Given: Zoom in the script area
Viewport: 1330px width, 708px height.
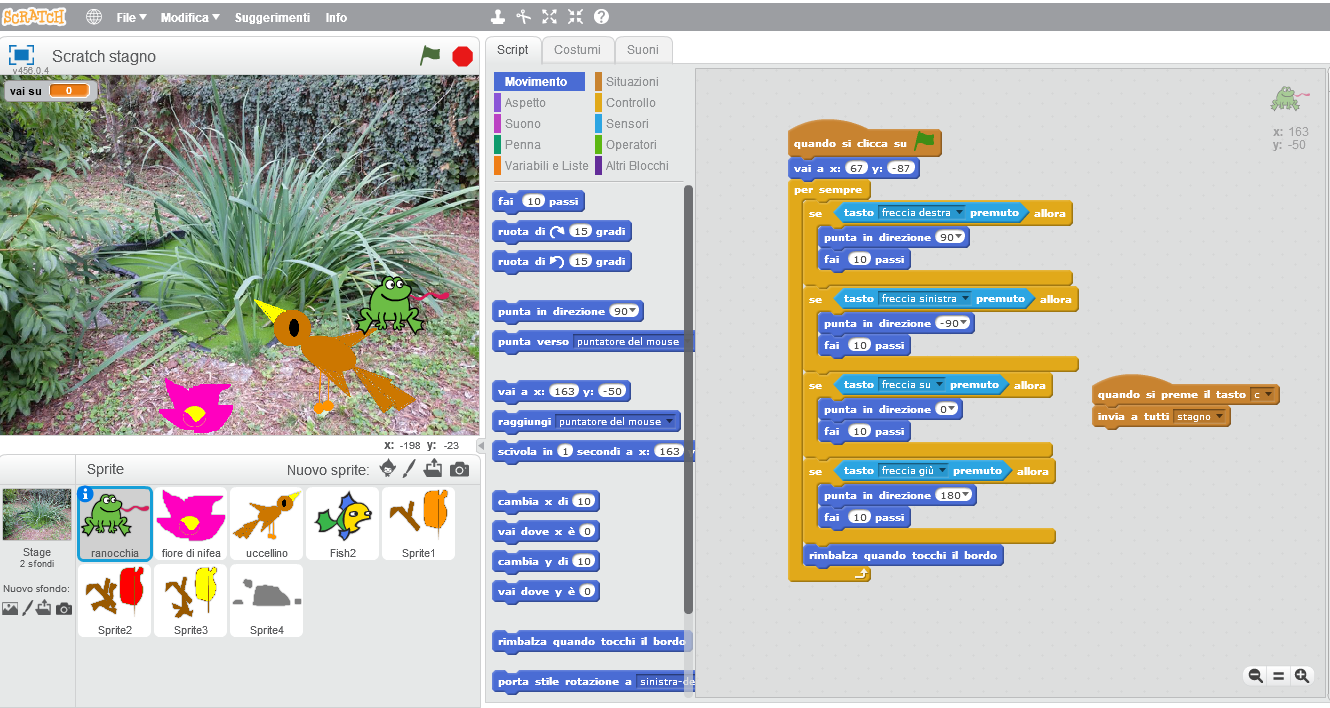Looking at the screenshot, I should [x=1301, y=676].
